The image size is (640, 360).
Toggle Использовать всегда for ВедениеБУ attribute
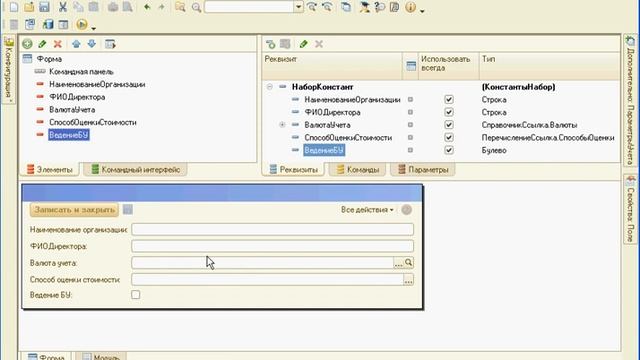[449, 150]
